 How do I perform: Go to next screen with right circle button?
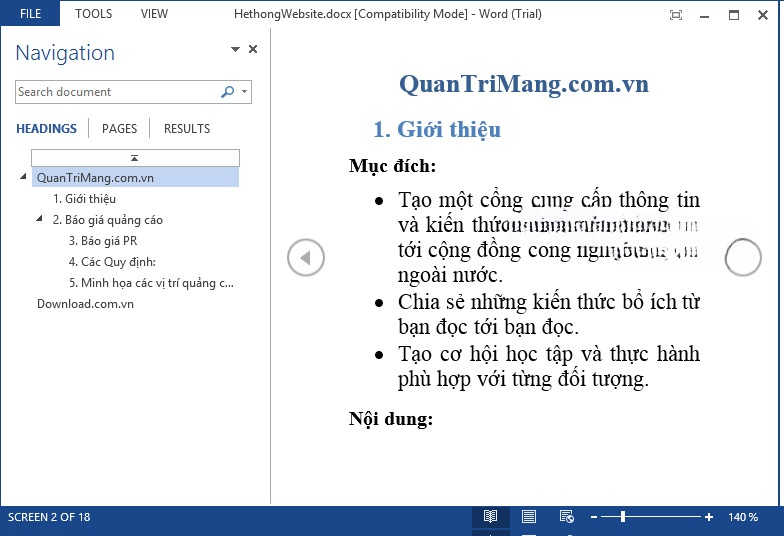point(744,258)
